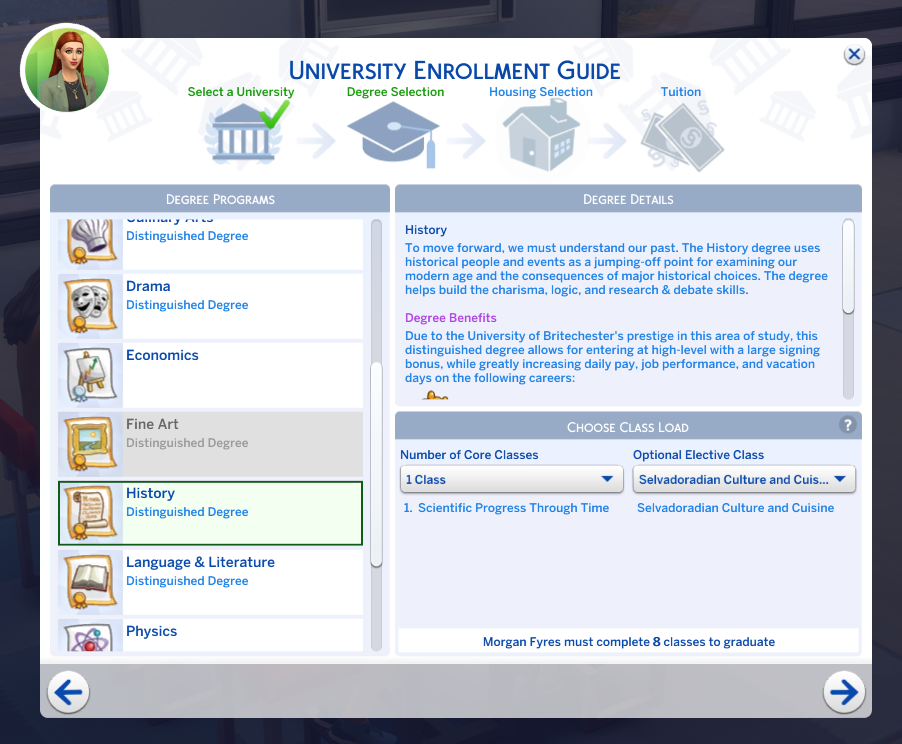Viewport: 902px width, 744px height.
Task: Click the Select a University building icon
Action: click(x=243, y=133)
